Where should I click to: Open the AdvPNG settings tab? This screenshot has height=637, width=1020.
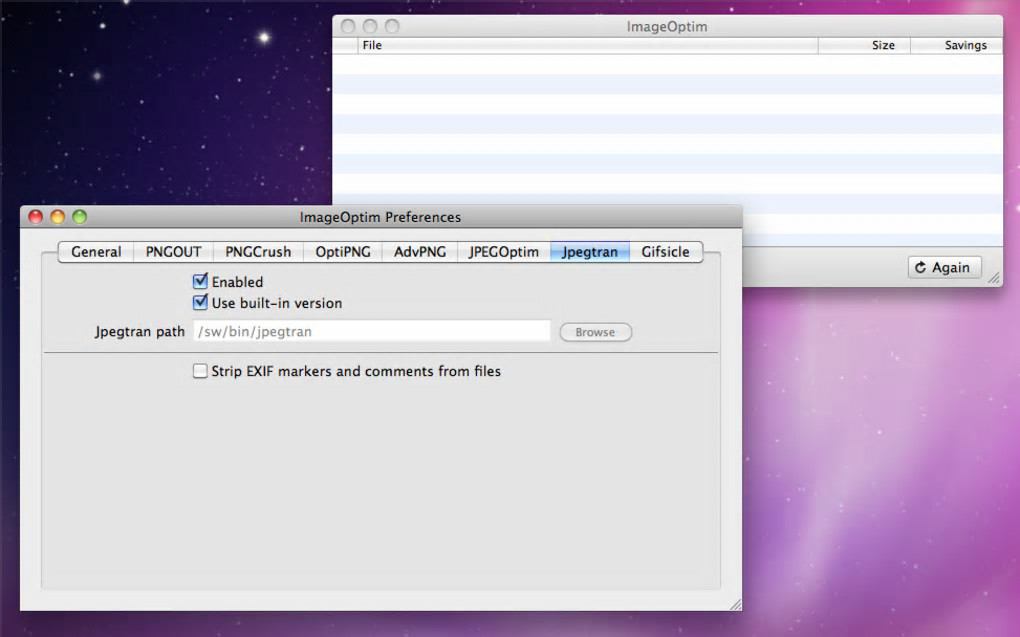pos(420,252)
